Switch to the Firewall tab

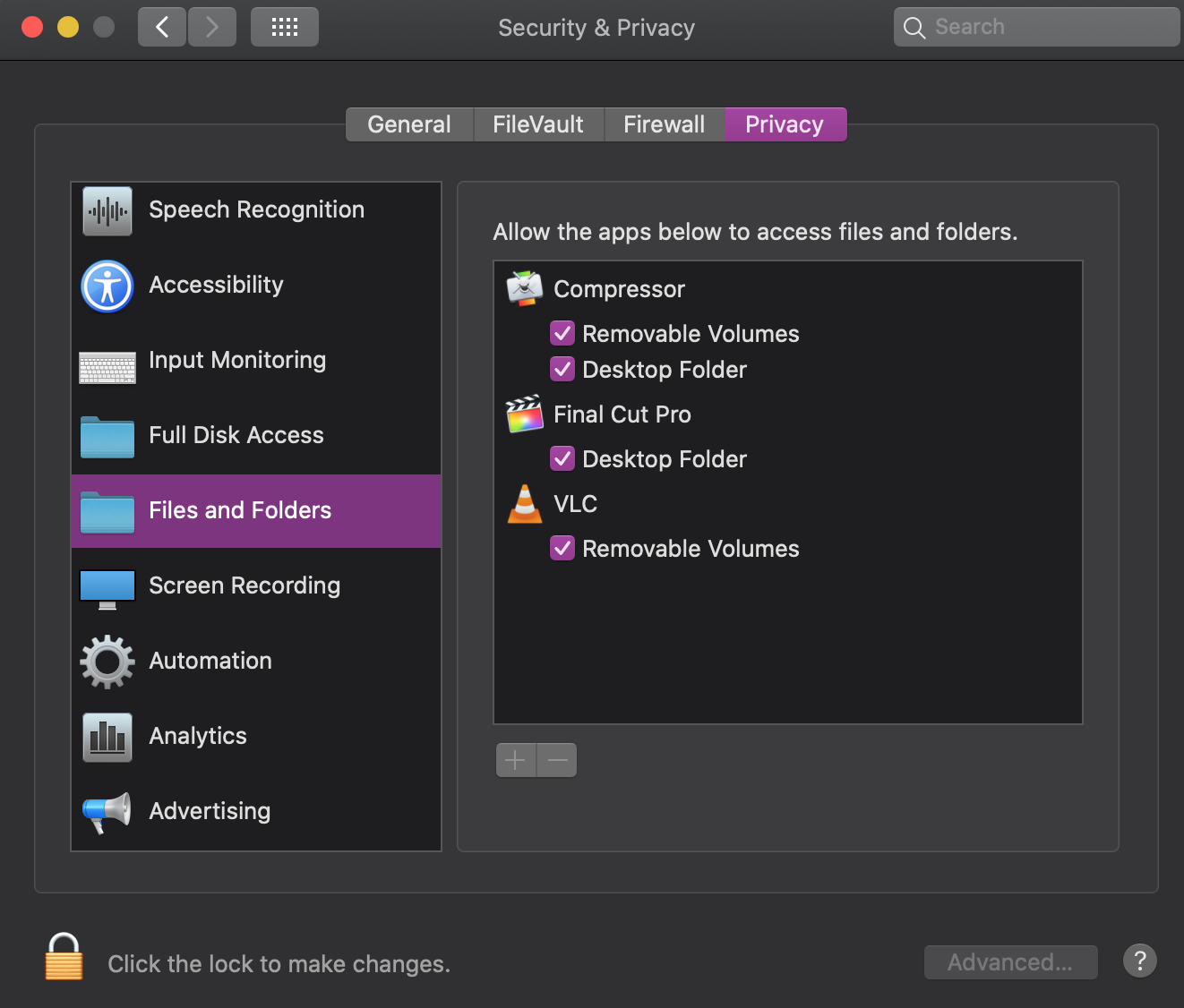[x=665, y=124]
